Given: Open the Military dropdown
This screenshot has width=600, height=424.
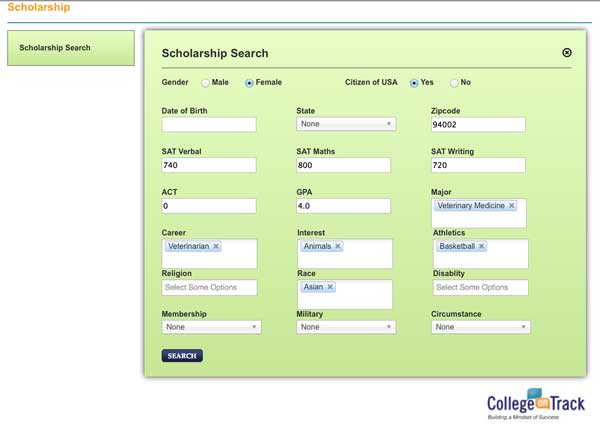Looking at the screenshot, I should coord(346,327).
